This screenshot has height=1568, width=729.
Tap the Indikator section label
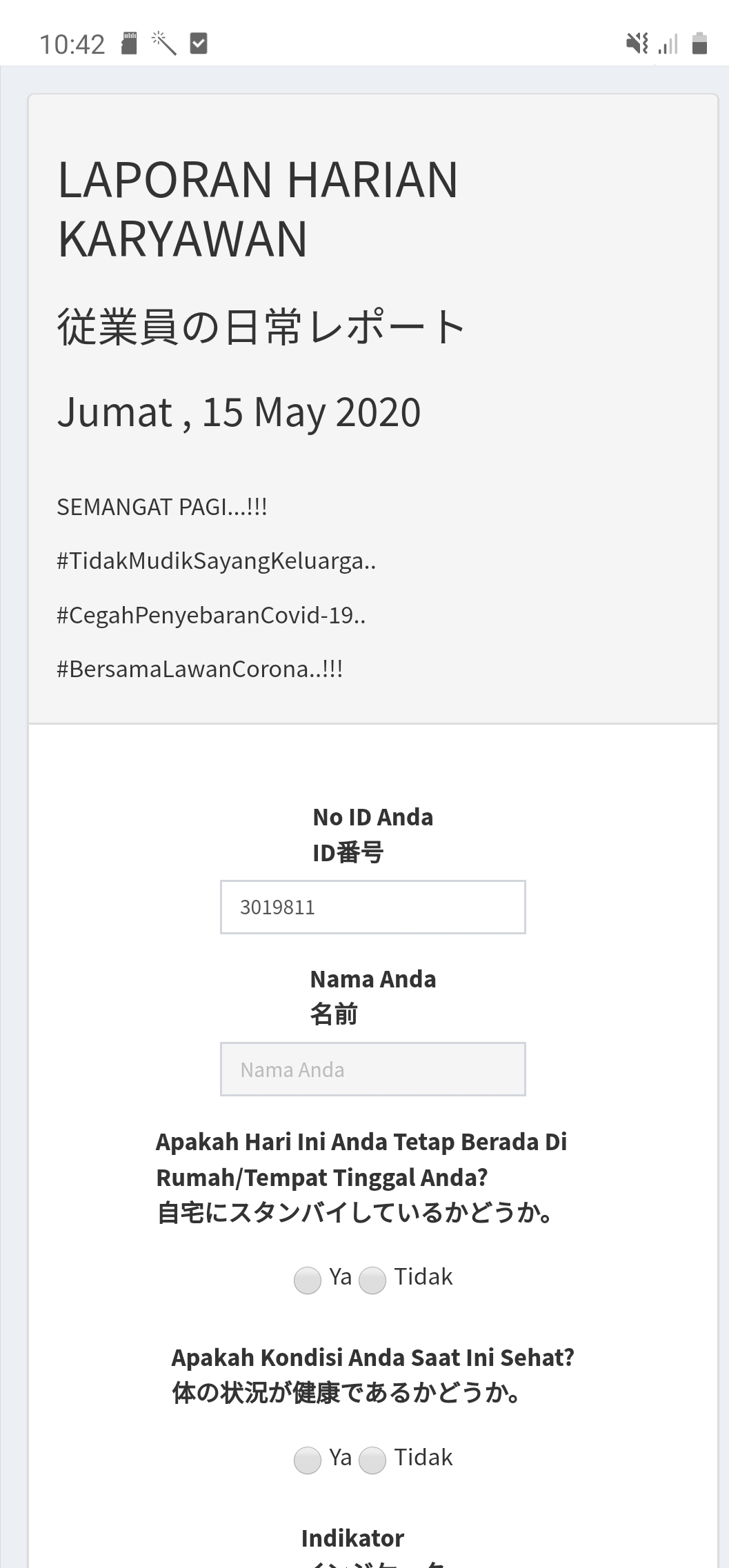coord(352,1538)
